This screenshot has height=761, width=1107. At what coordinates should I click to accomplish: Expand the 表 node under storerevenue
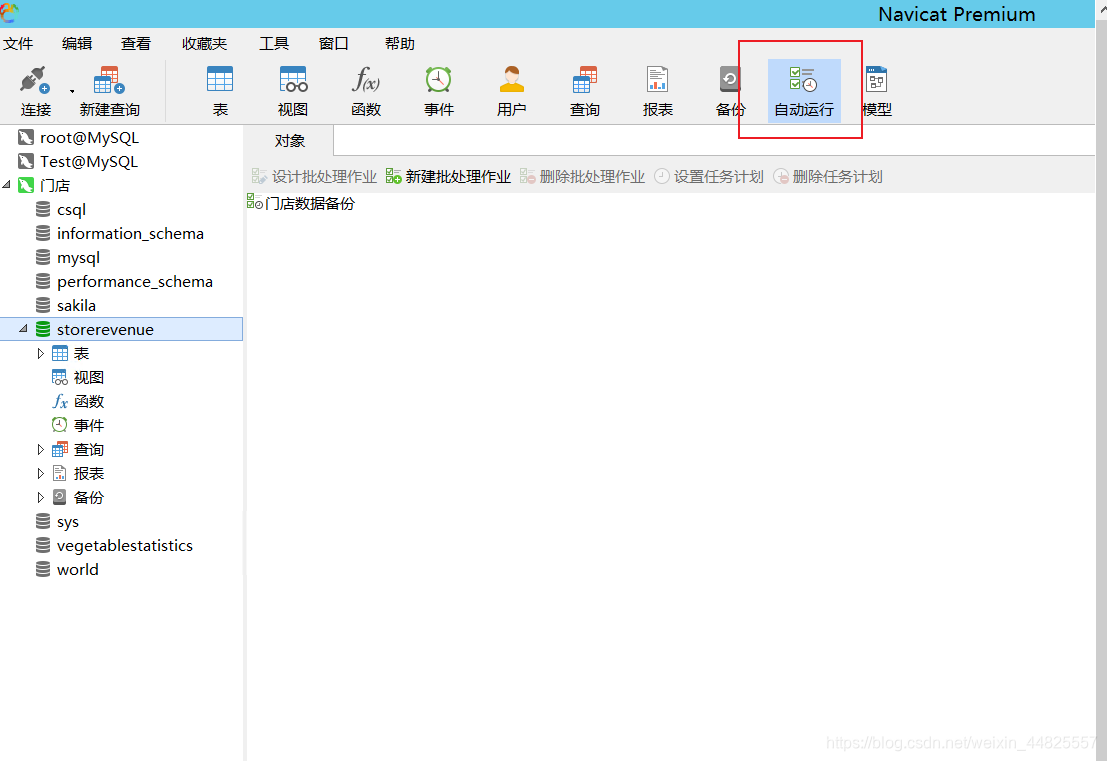[40, 354]
